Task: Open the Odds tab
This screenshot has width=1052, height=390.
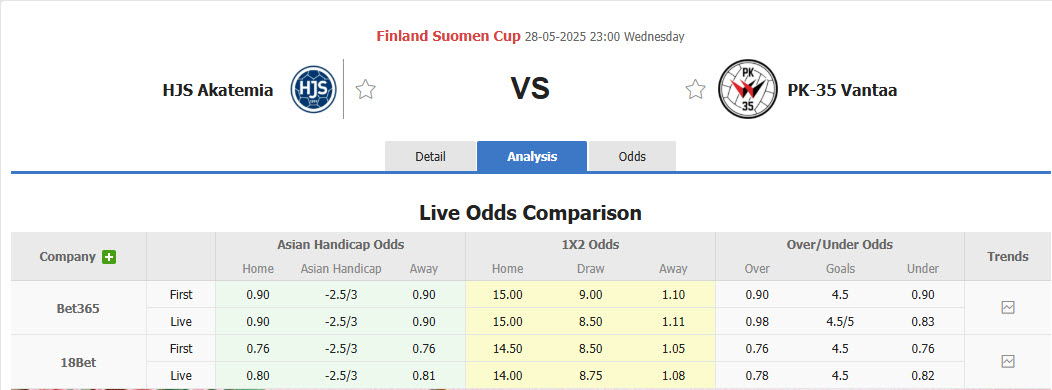Action: (x=632, y=156)
